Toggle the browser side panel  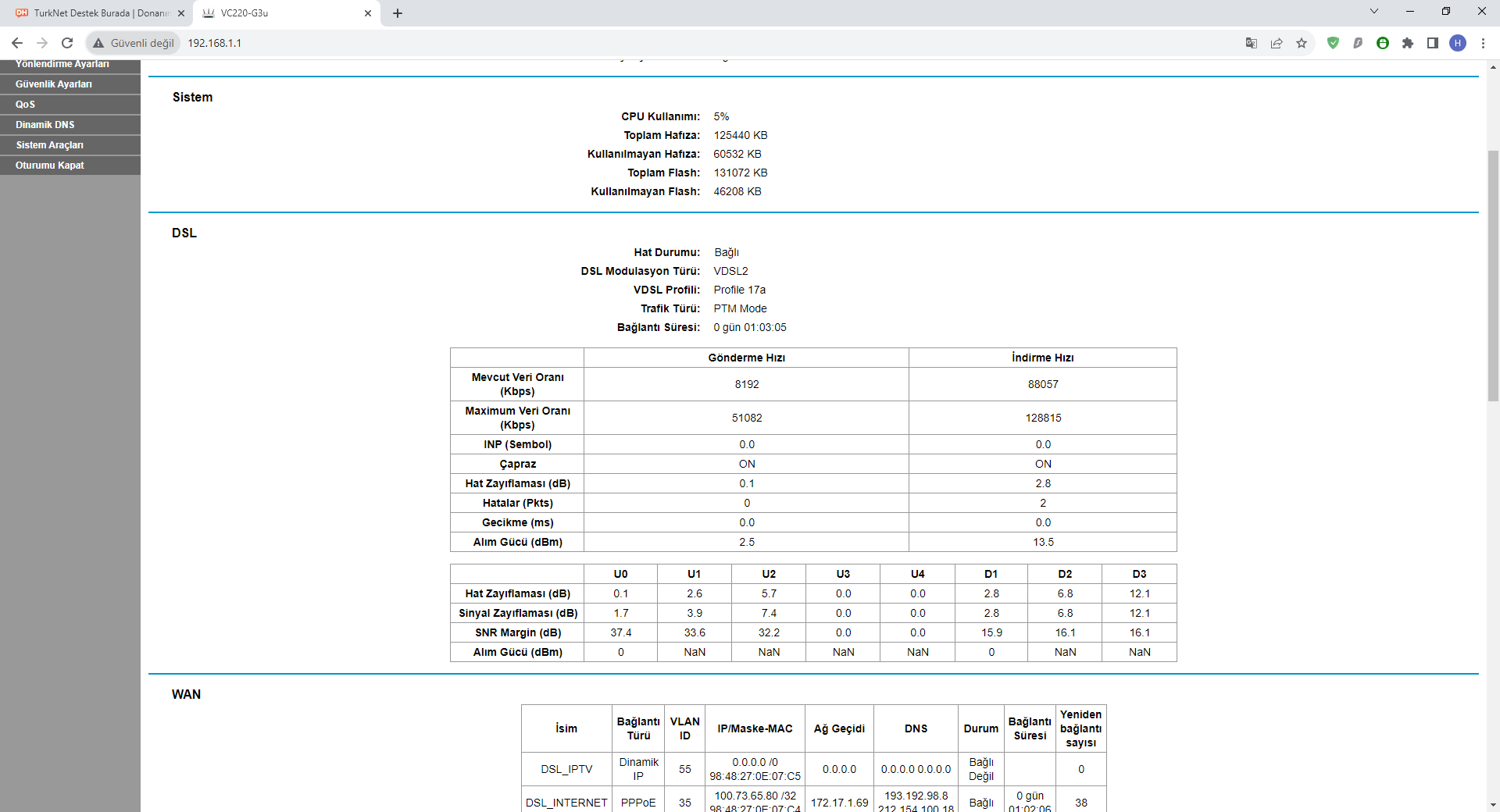[1433, 43]
